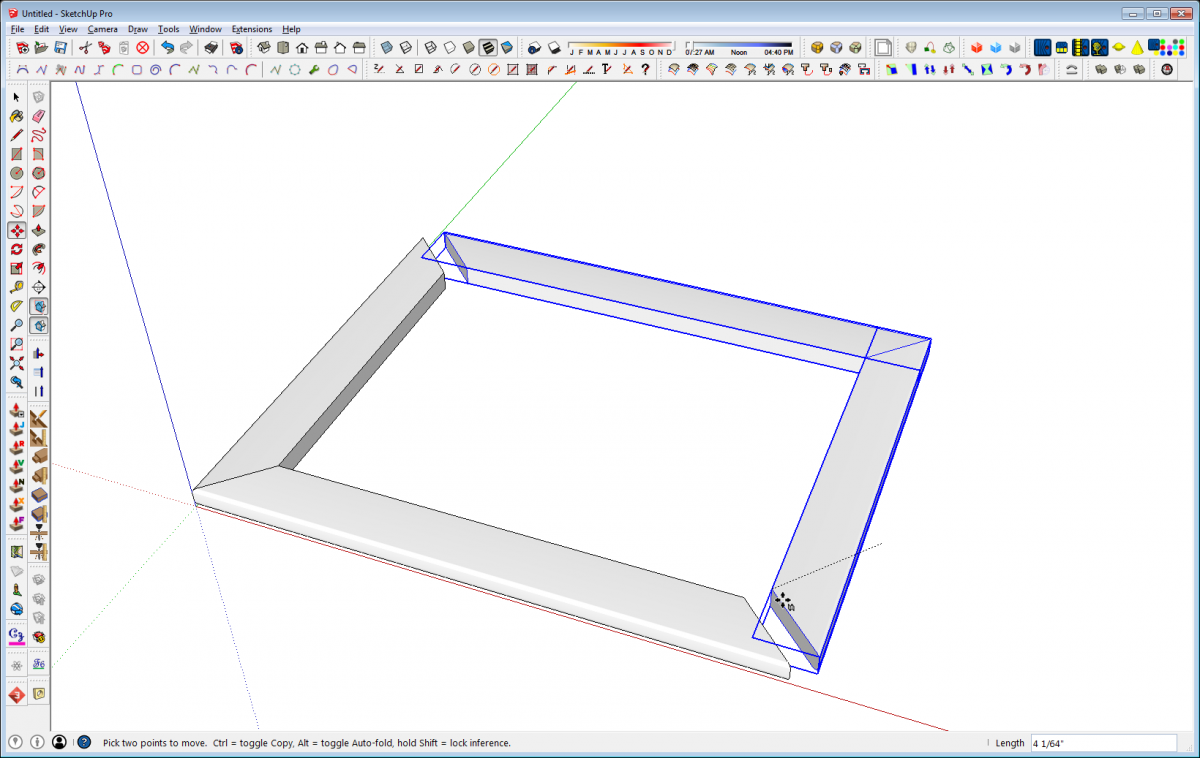Select the Tape Measure tool
This screenshot has height=758, width=1200.
[15, 287]
